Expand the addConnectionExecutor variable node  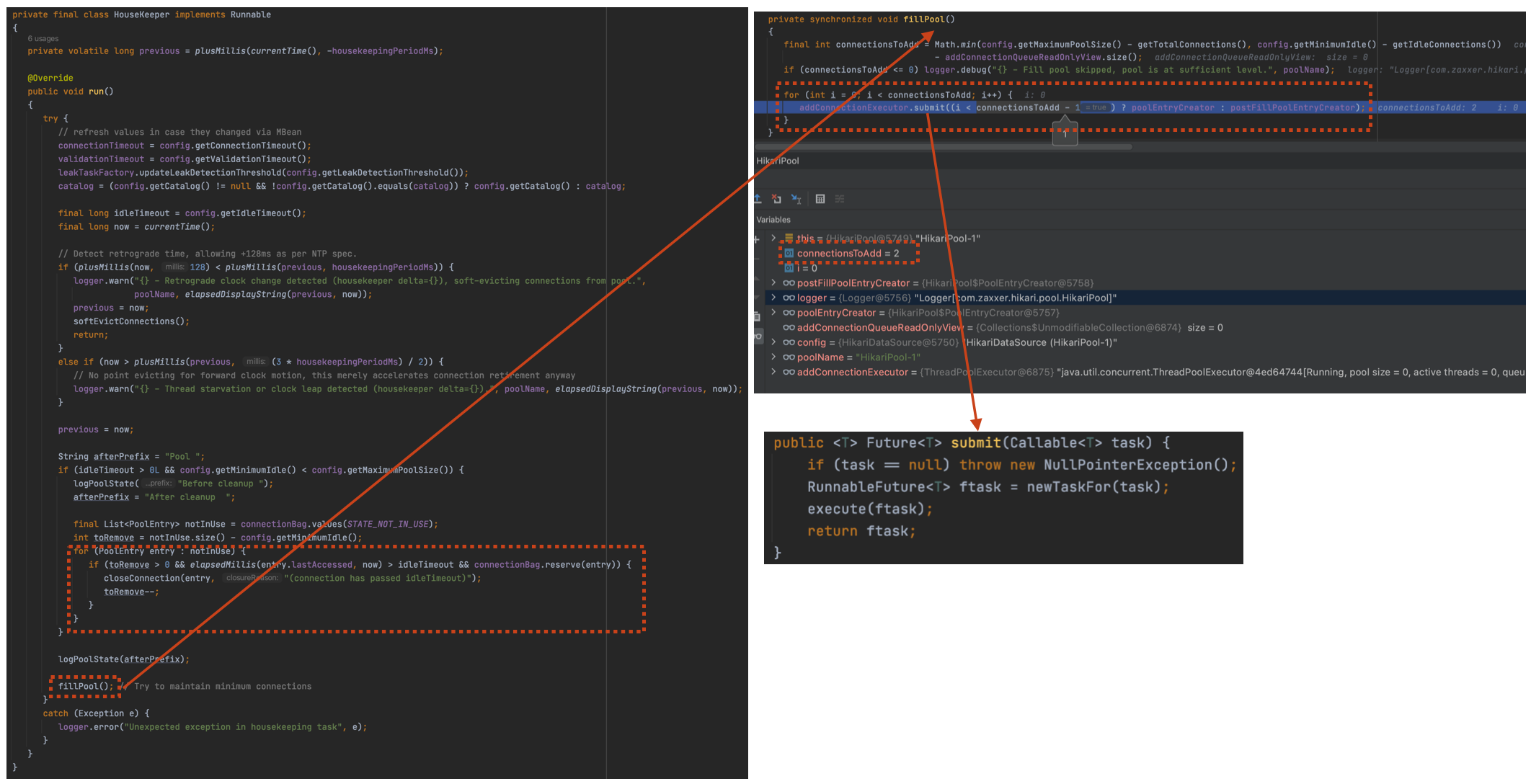(x=773, y=372)
